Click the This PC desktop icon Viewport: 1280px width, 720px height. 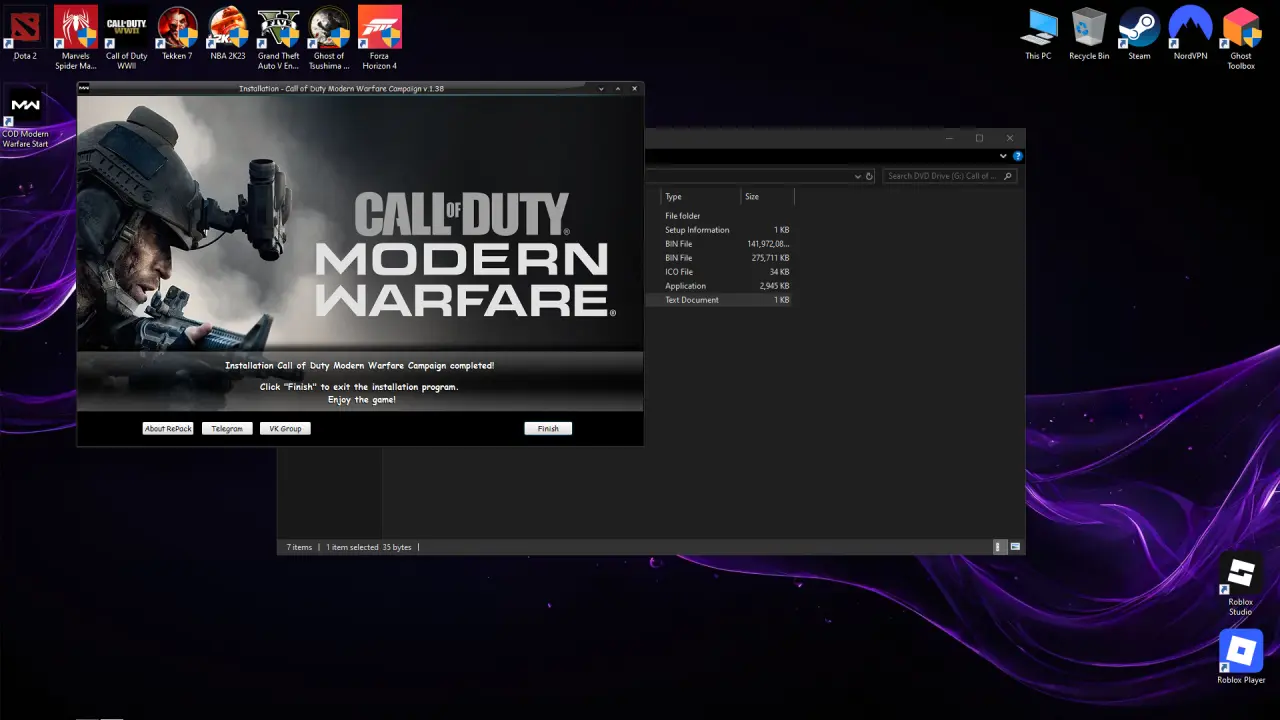1038,34
